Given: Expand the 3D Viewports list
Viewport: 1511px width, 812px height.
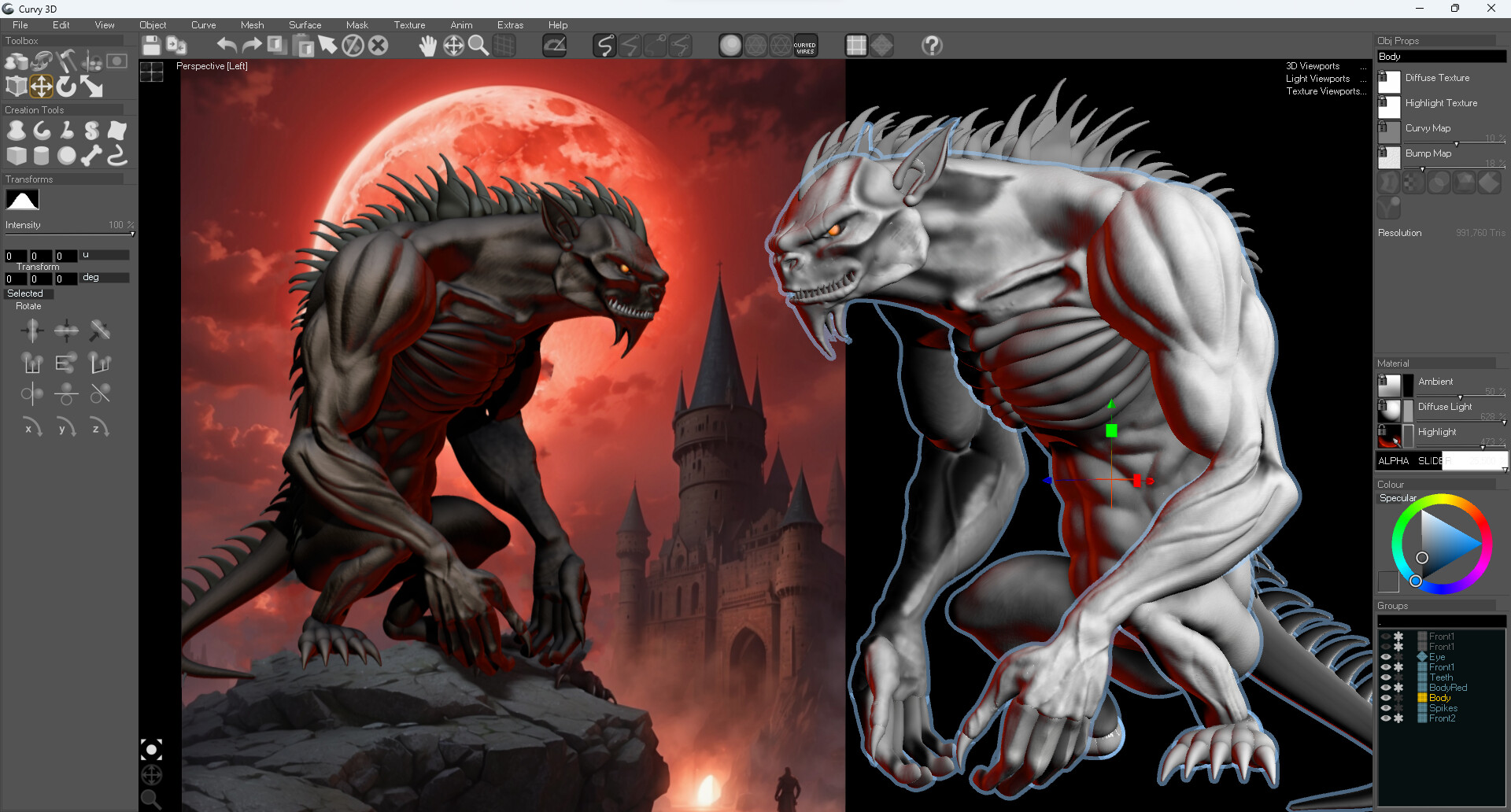Looking at the screenshot, I should 1313,66.
